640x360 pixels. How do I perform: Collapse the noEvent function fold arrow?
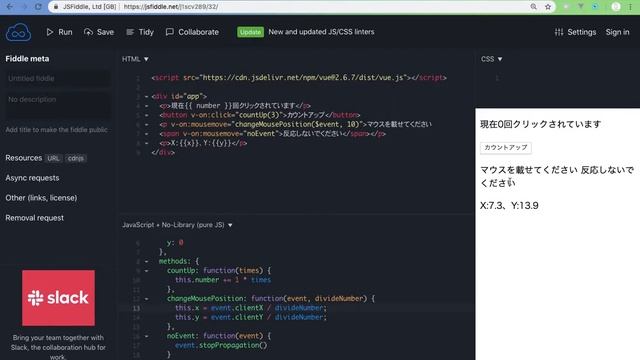pos(147,336)
